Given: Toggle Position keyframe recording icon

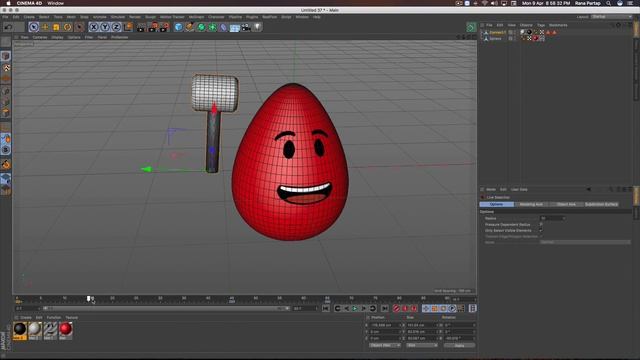Looking at the screenshot, I should click(x=426, y=308).
